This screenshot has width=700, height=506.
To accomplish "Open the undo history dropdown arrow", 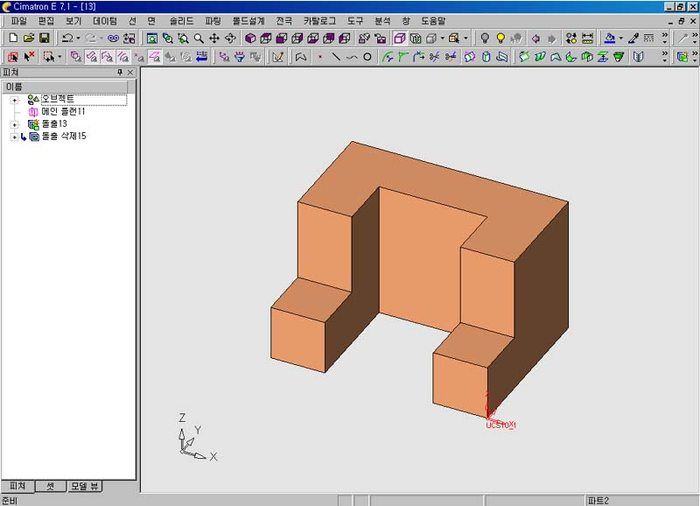I will [x=78, y=38].
